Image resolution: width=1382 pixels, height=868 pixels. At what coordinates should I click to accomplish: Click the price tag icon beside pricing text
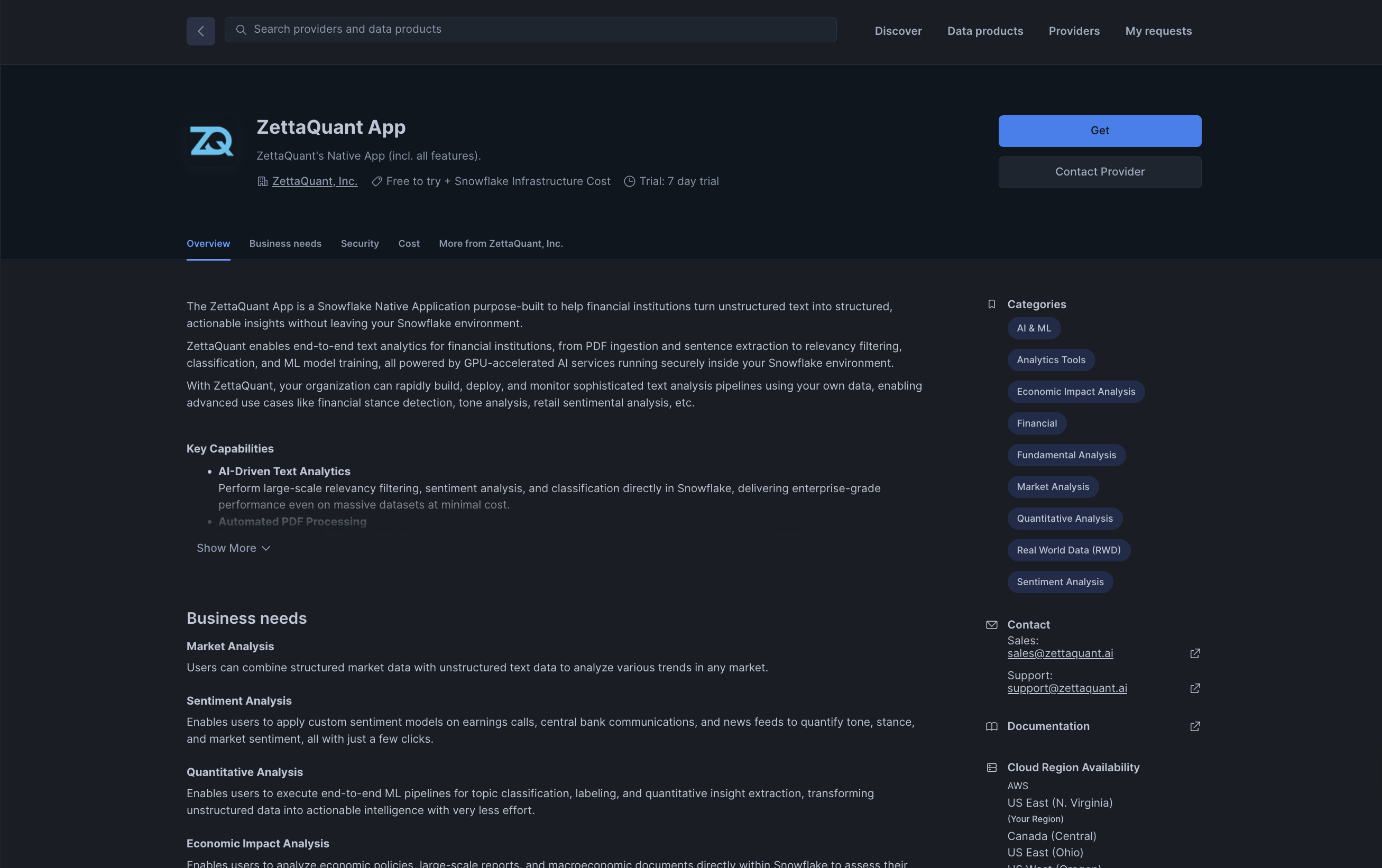(376, 181)
